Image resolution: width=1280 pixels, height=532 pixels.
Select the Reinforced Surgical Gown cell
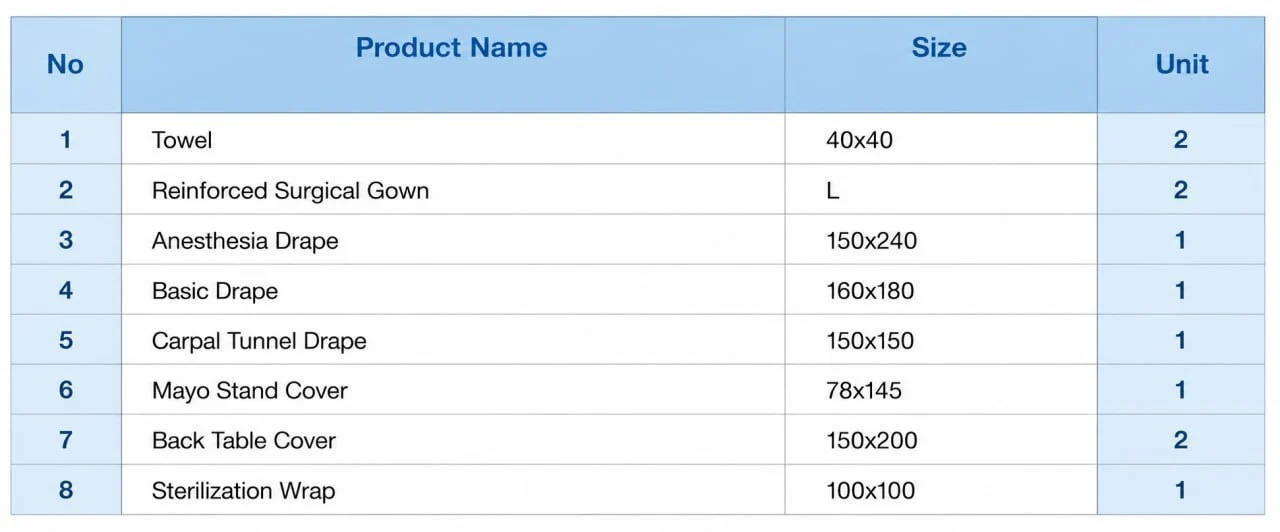point(453,190)
